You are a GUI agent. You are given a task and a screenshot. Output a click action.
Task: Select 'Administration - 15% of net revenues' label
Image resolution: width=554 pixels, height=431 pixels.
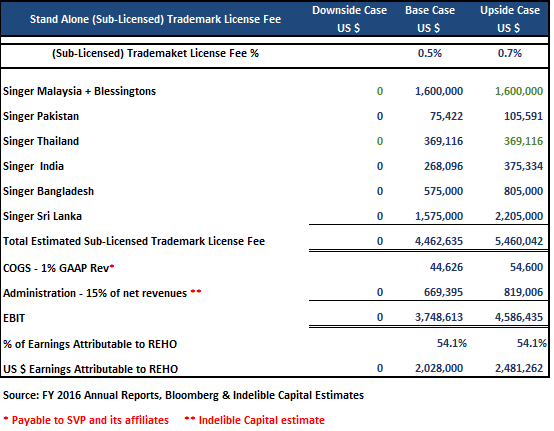(x=102, y=293)
